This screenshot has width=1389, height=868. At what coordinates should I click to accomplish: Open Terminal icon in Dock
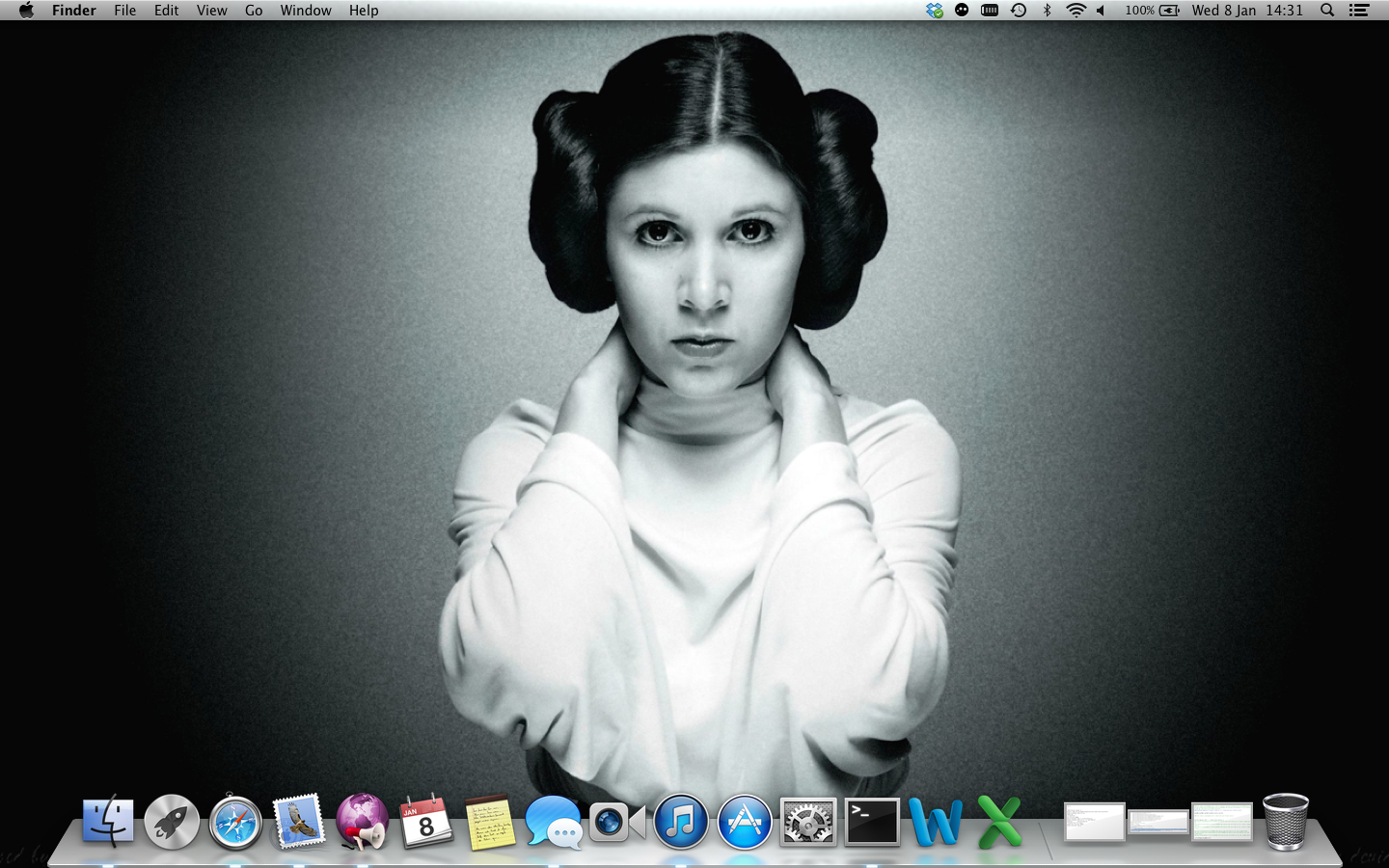coord(872,822)
